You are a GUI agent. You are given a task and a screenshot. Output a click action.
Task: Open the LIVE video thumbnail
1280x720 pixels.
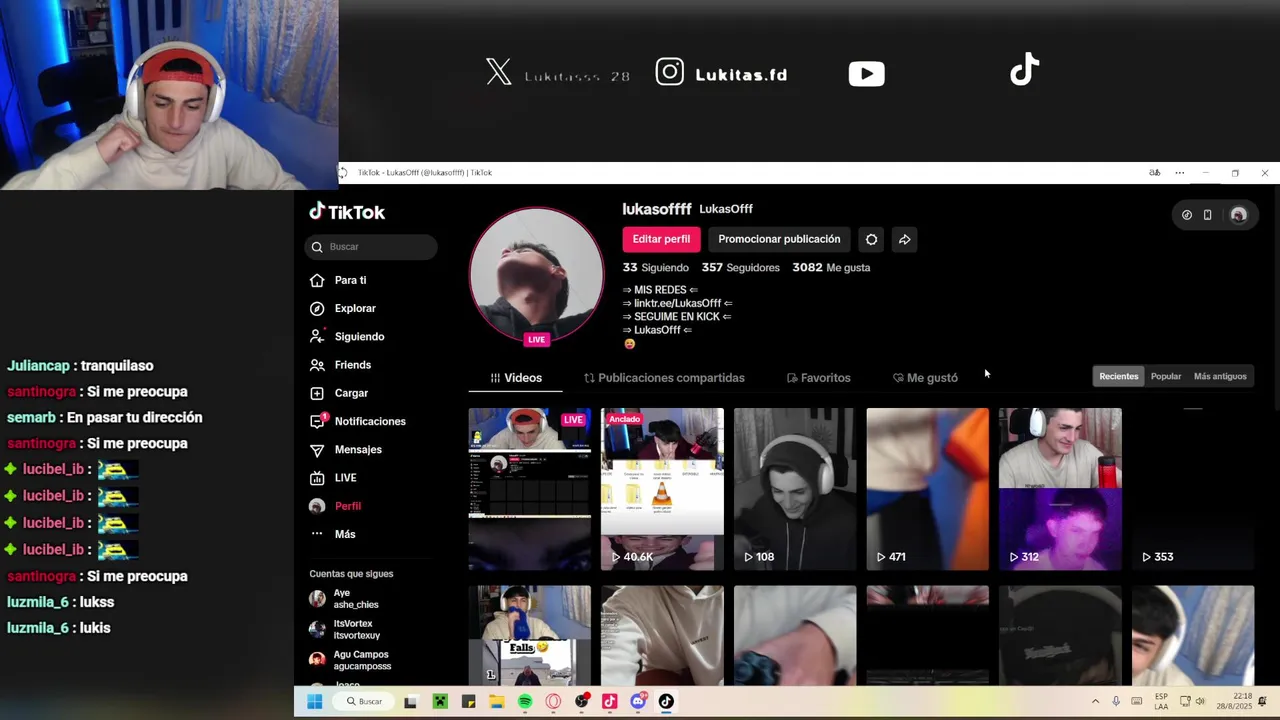(x=530, y=489)
